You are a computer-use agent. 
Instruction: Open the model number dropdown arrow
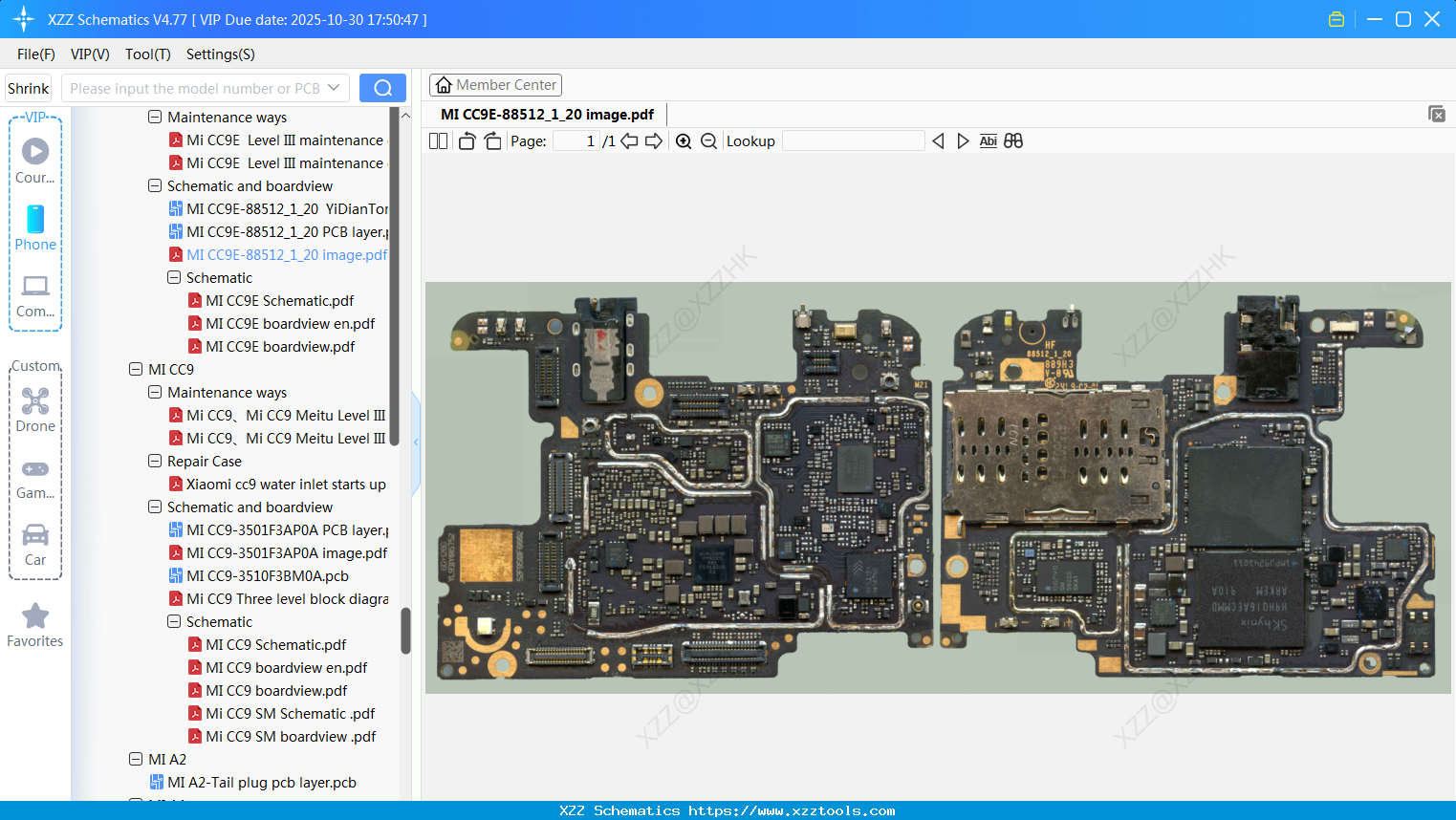pyautogui.click(x=334, y=88)
